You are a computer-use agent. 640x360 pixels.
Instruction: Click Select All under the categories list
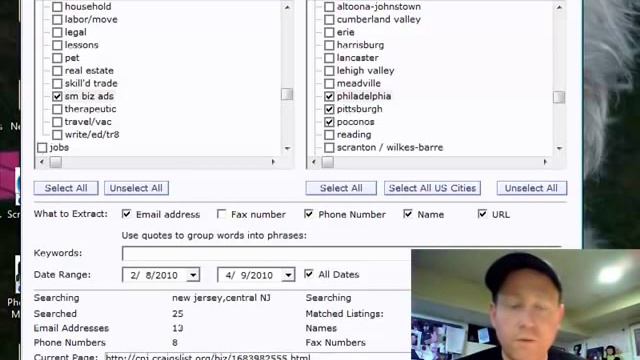coord(66,188)
